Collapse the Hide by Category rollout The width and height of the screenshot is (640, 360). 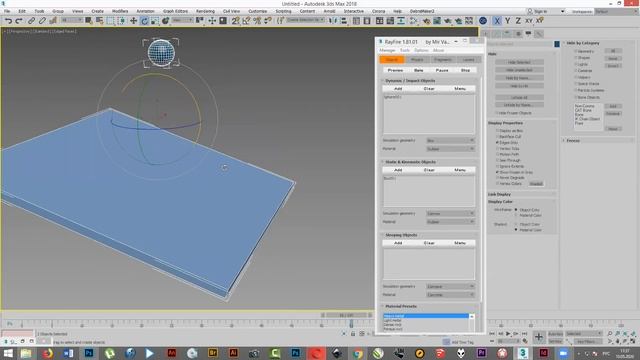point(582,43)
